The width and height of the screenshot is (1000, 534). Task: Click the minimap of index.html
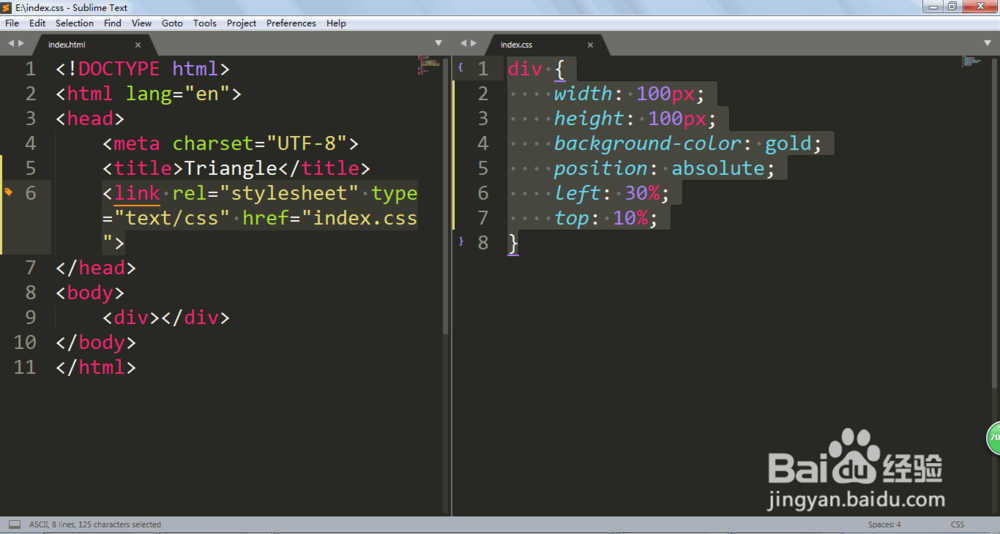tap(429, 65)
